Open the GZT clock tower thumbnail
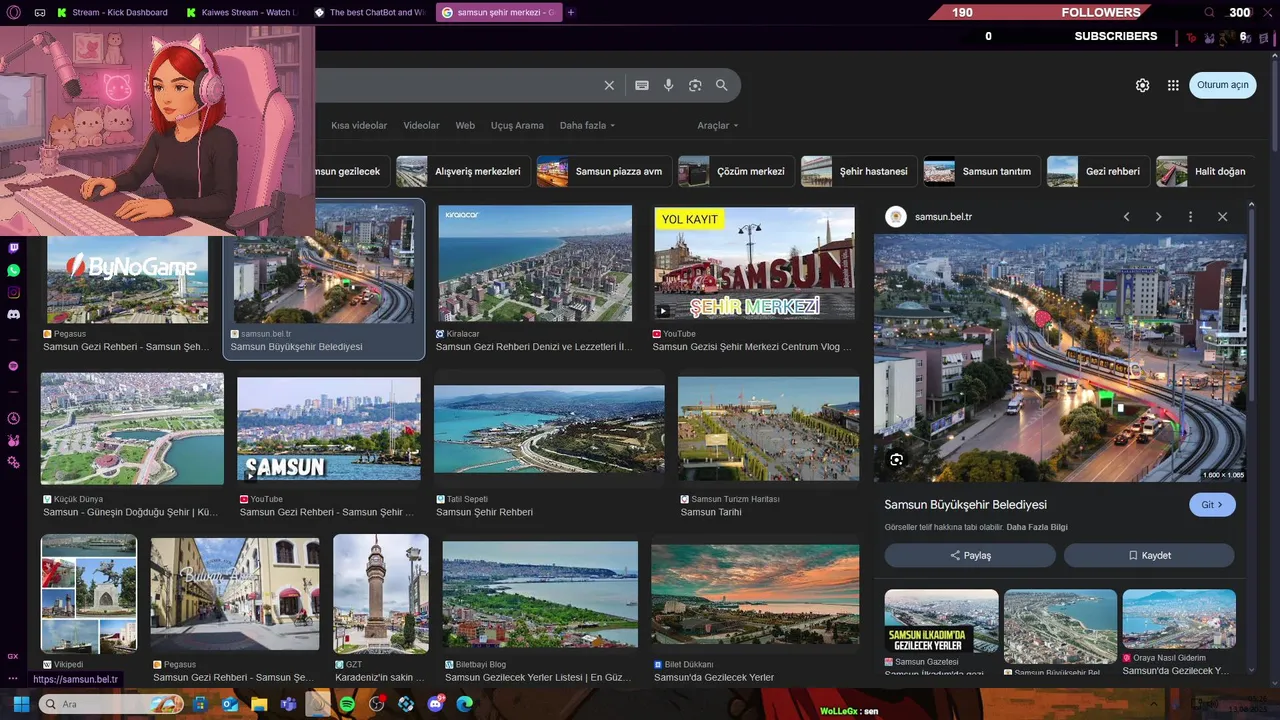Viewport: 1280px width, 720px height. coord(381,594)
